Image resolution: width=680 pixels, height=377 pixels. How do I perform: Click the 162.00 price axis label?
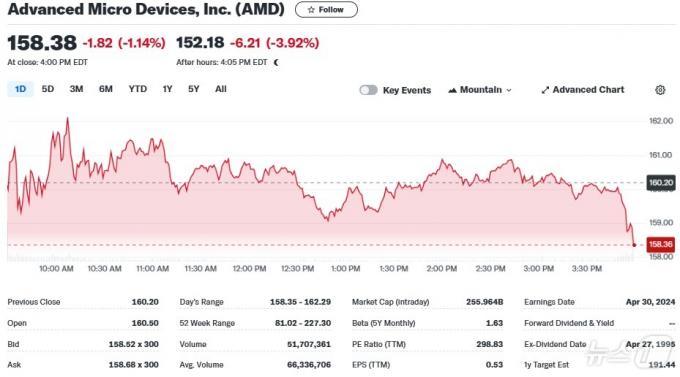(x=661, y=121)
